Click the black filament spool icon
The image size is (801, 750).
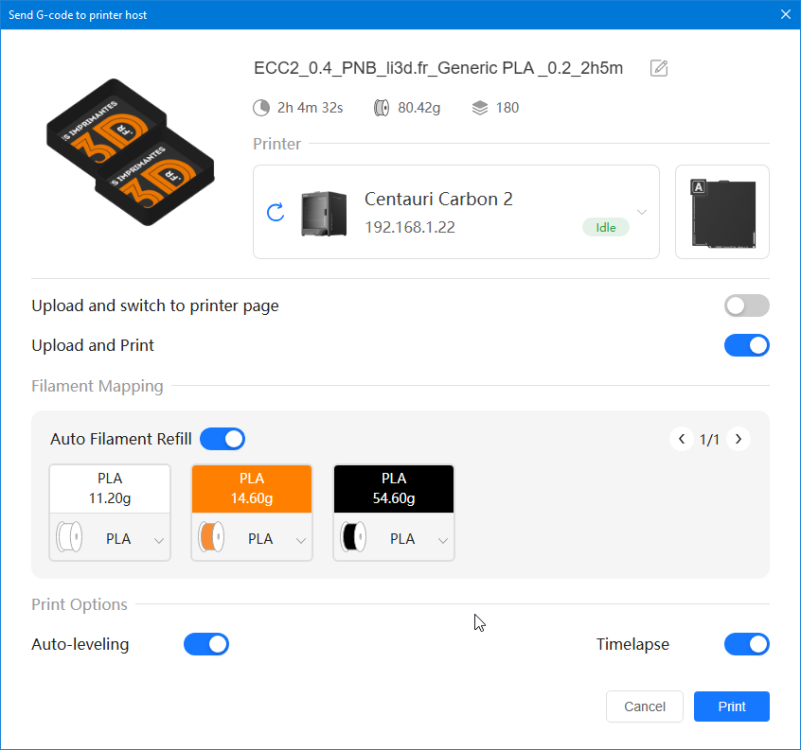click(x=355, y=537)
